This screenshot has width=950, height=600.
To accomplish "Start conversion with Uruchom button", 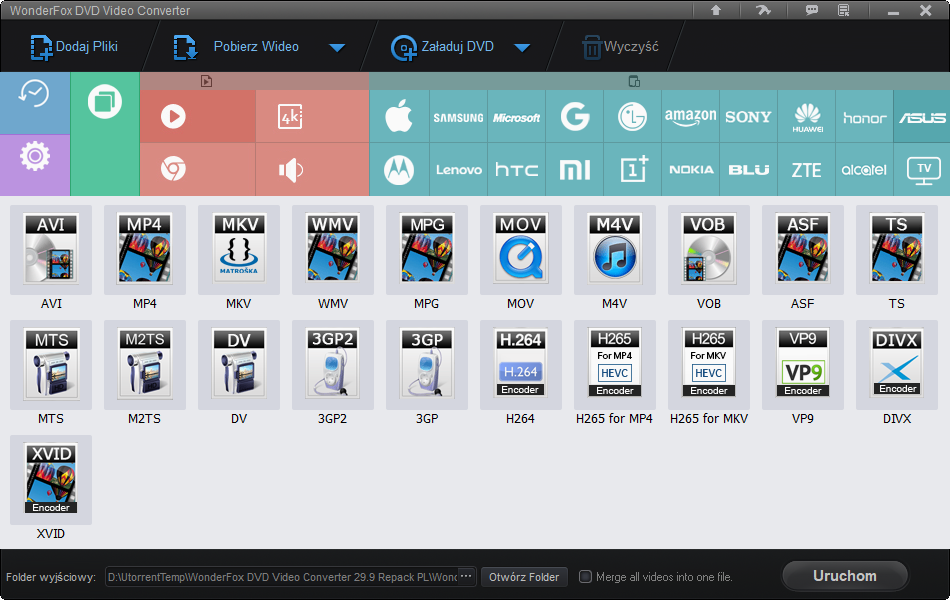I will pyautogui.click(x=845, y=576).
